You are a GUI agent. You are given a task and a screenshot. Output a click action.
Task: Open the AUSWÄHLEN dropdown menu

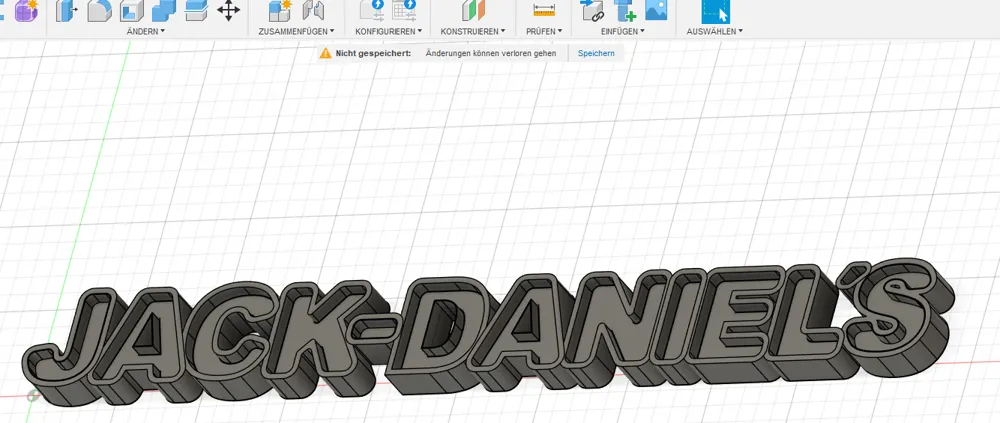point(714,31)
